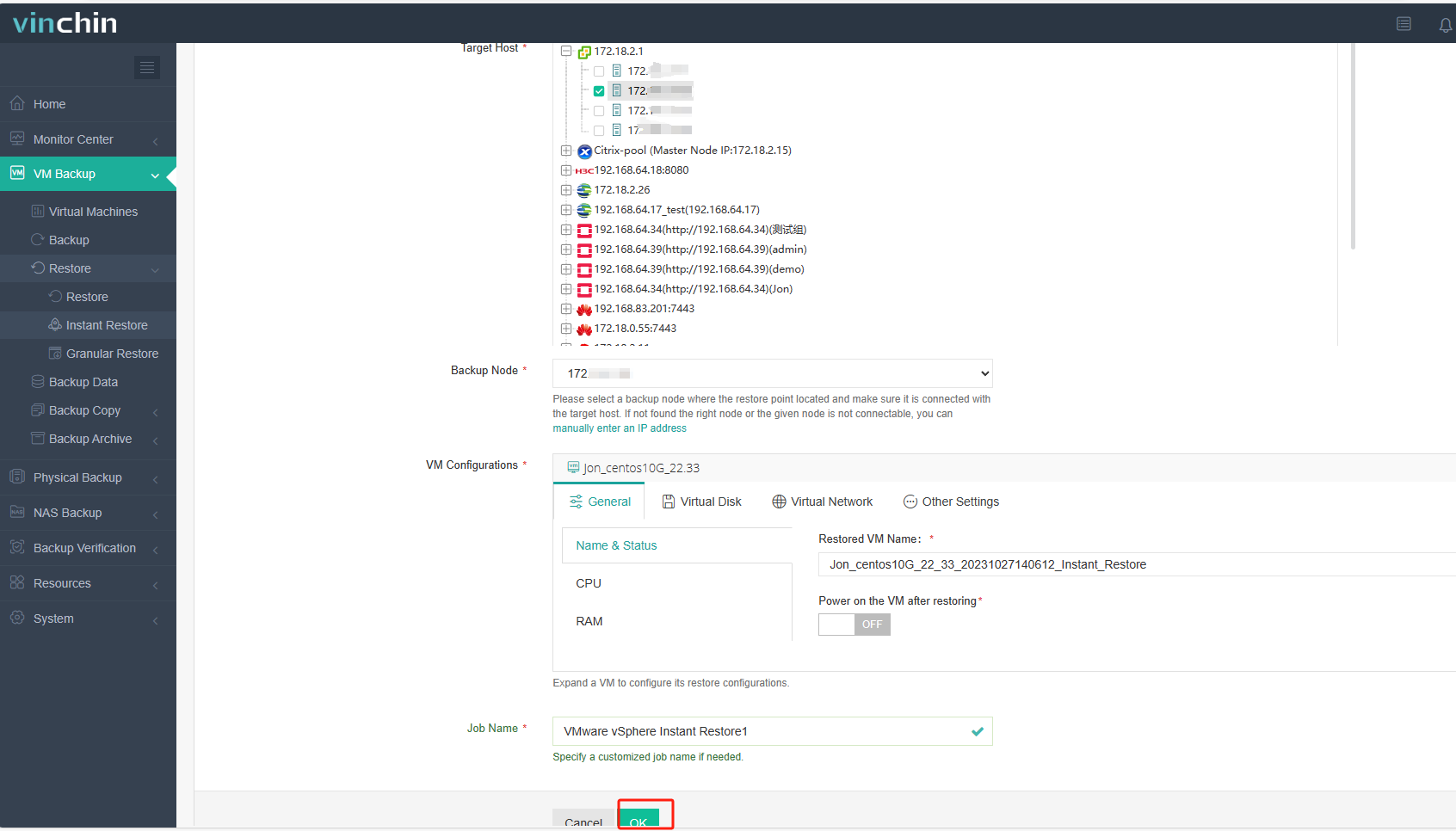Open the notifications bell

coord(1446,25)
